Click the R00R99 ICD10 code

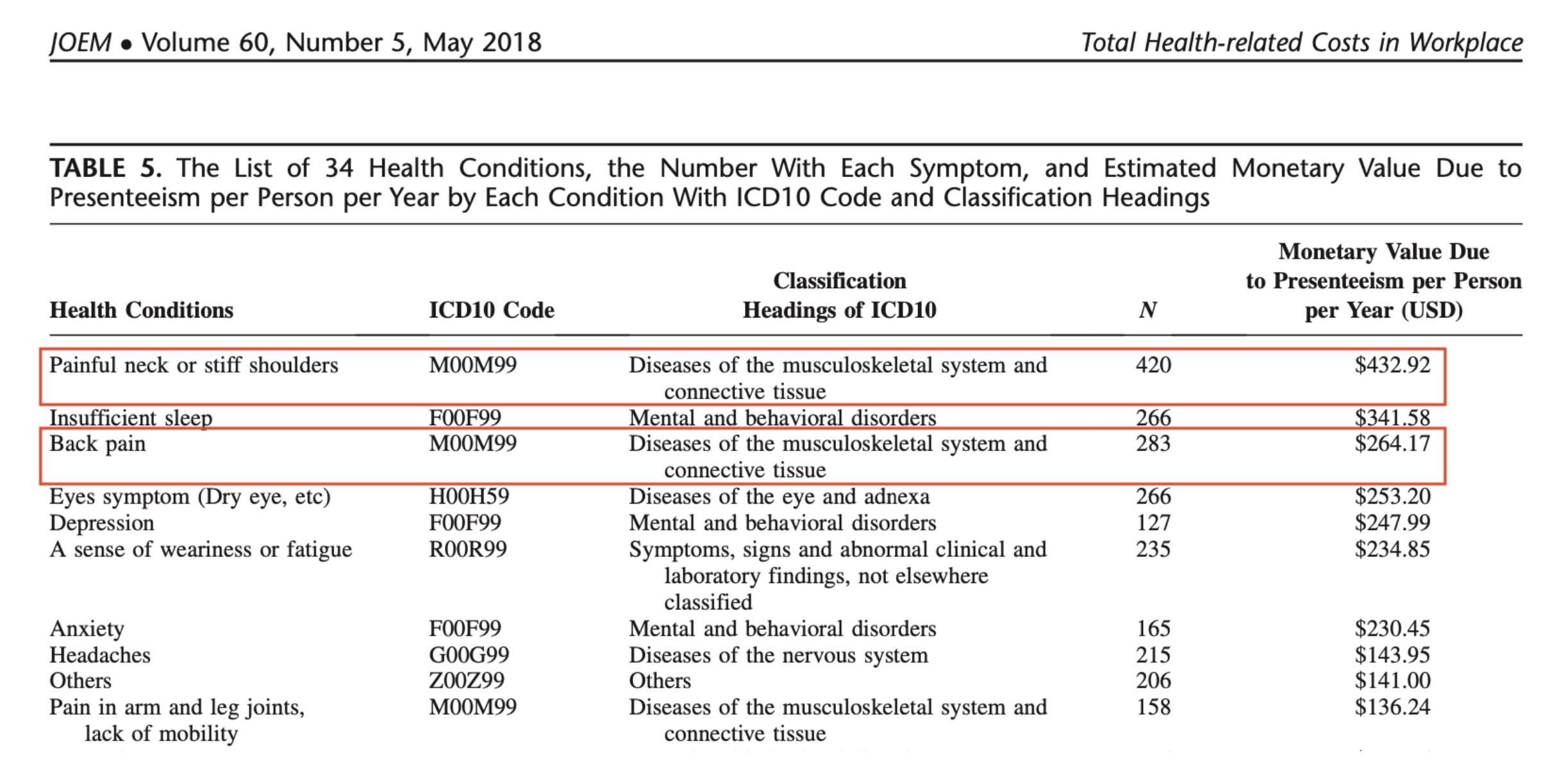pyautogui.click(x=467, y=550)
